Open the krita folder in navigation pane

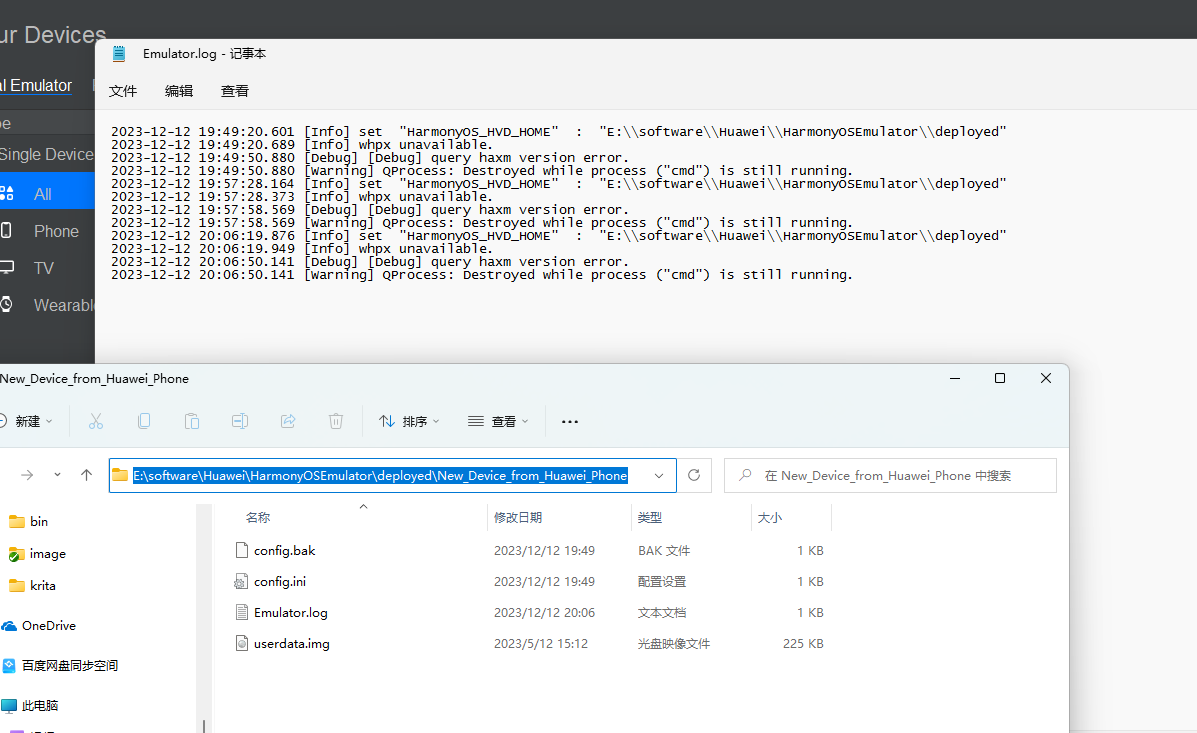point(43,586)
